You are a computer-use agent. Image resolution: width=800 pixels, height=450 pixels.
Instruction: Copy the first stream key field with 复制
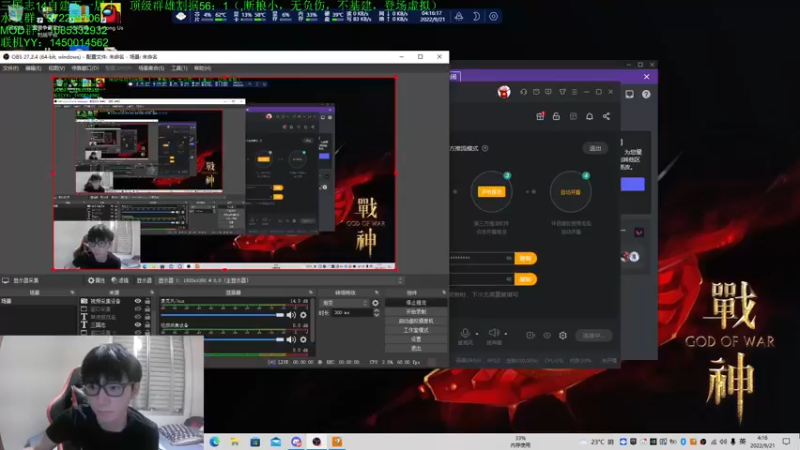[526, 258]
